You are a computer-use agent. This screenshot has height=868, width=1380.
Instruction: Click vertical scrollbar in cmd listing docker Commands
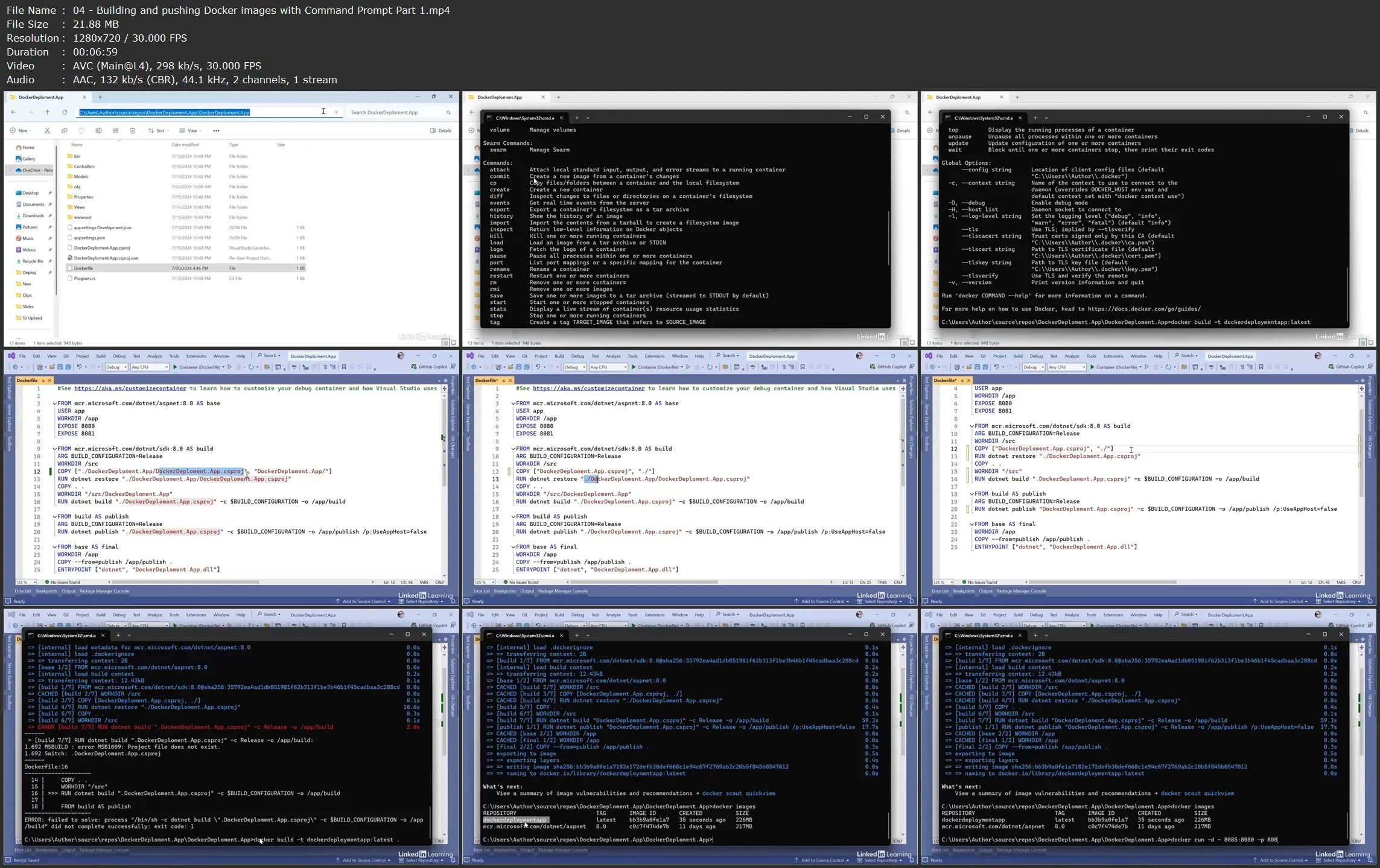click(889, 239)
